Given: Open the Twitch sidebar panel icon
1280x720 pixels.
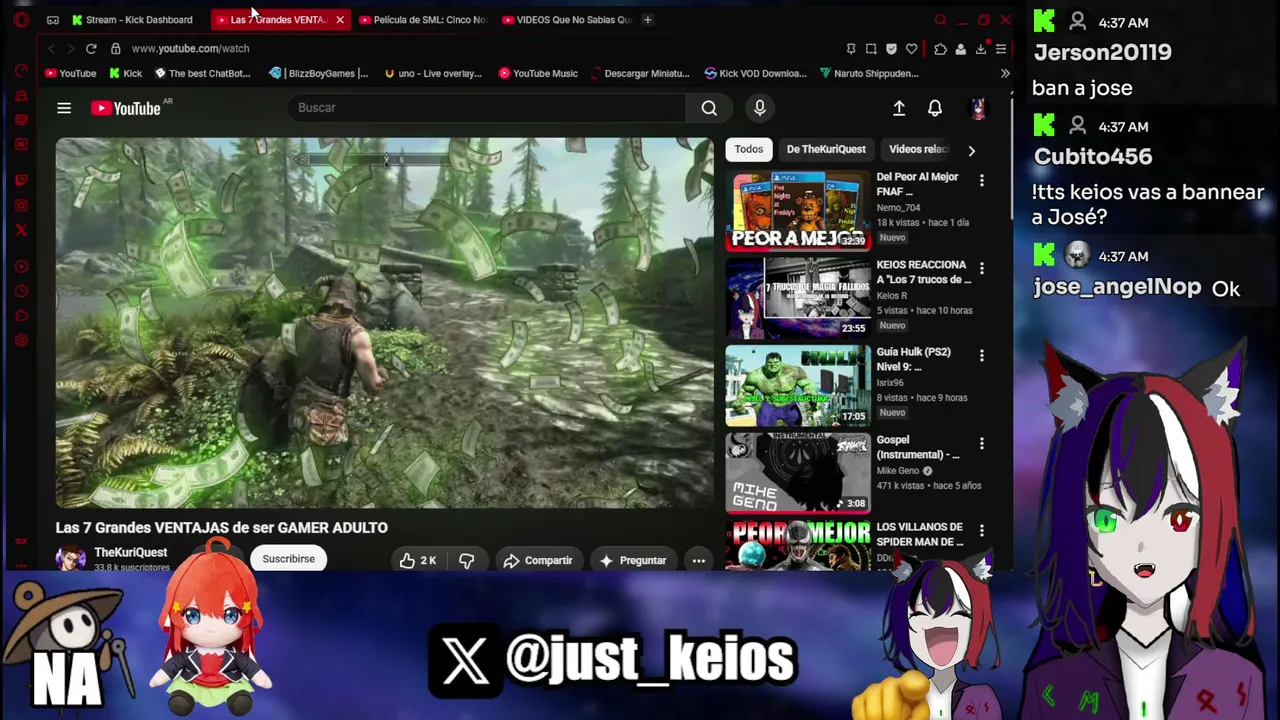Looking at the screenshot, I should pos(21,180).
